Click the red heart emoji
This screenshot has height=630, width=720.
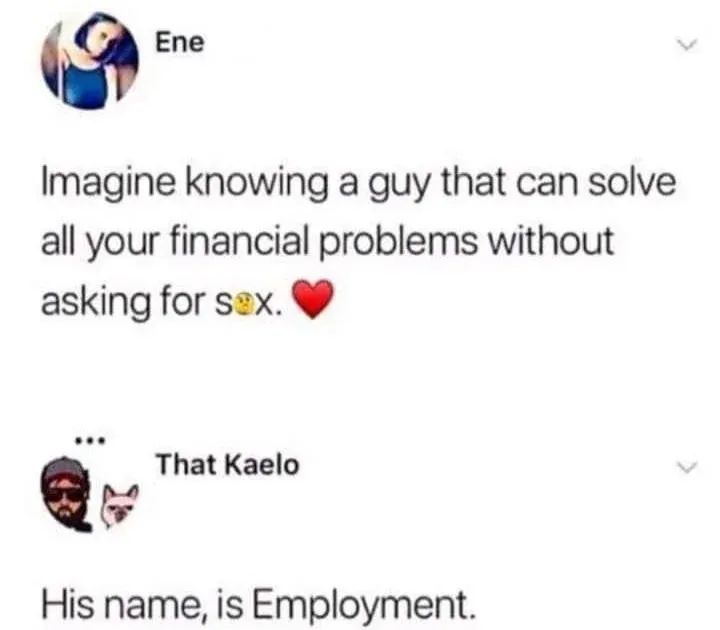[x=313, y=299]
